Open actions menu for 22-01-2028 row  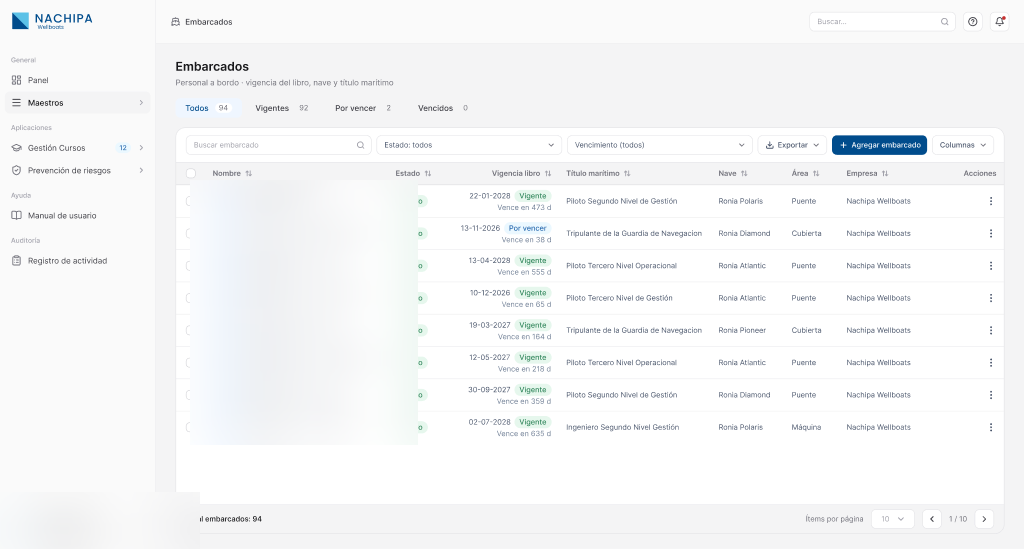[x=991, y=201]
